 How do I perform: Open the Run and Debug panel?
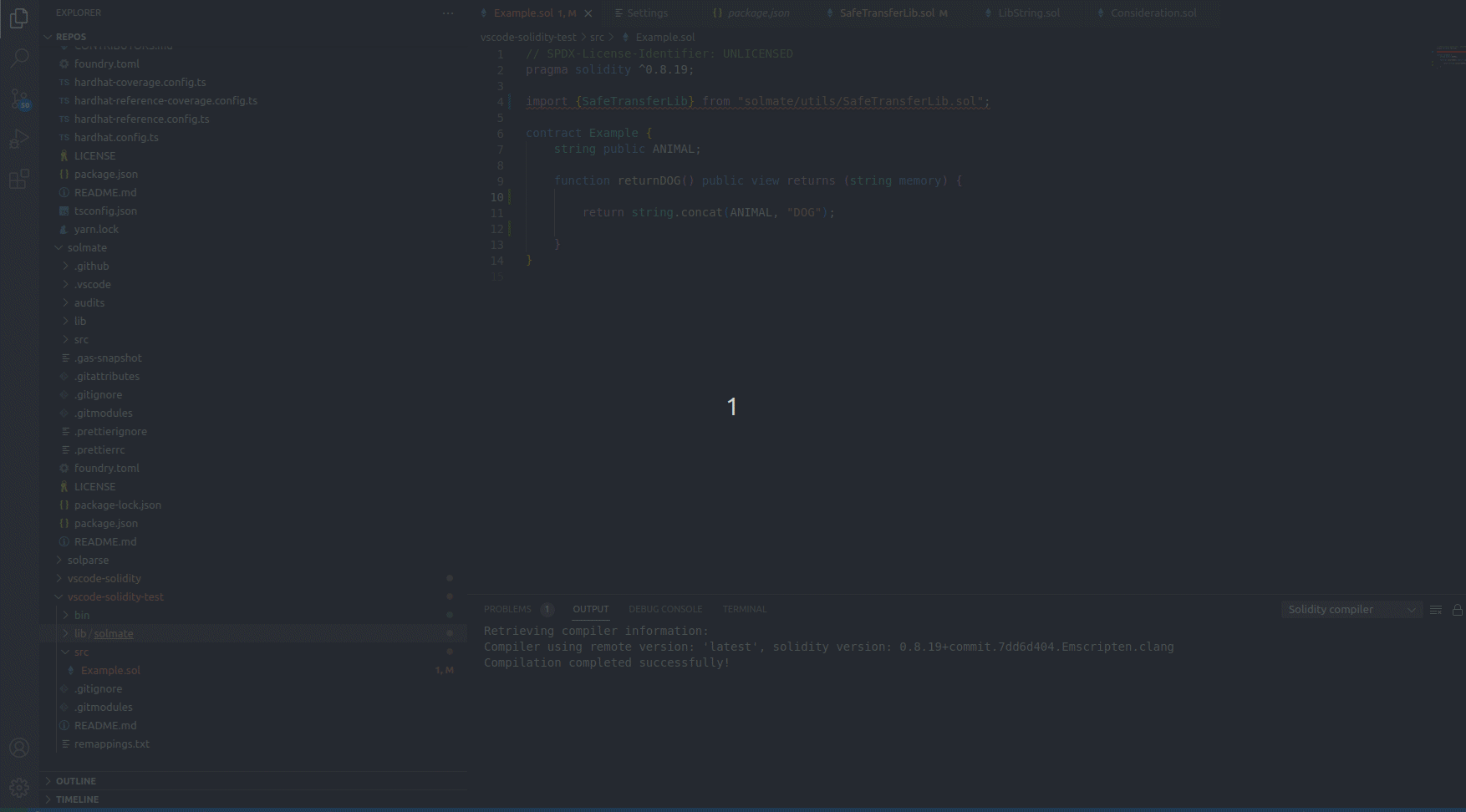[18, 139]
